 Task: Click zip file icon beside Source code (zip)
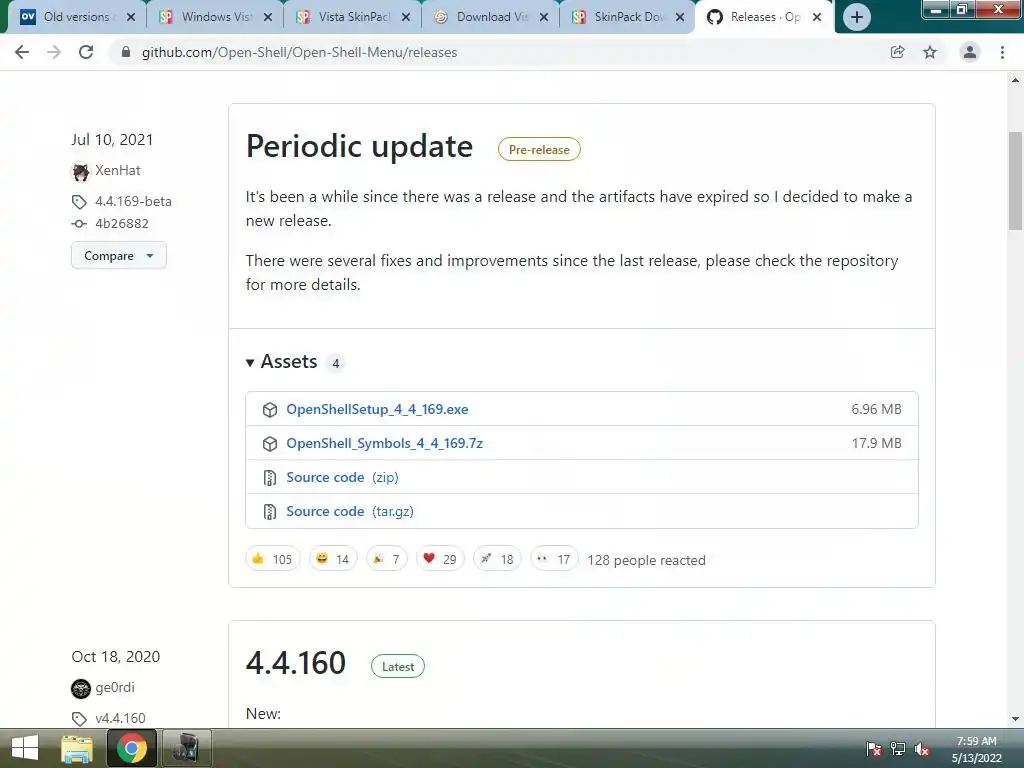pyautogui.click(x=270, y=478)
